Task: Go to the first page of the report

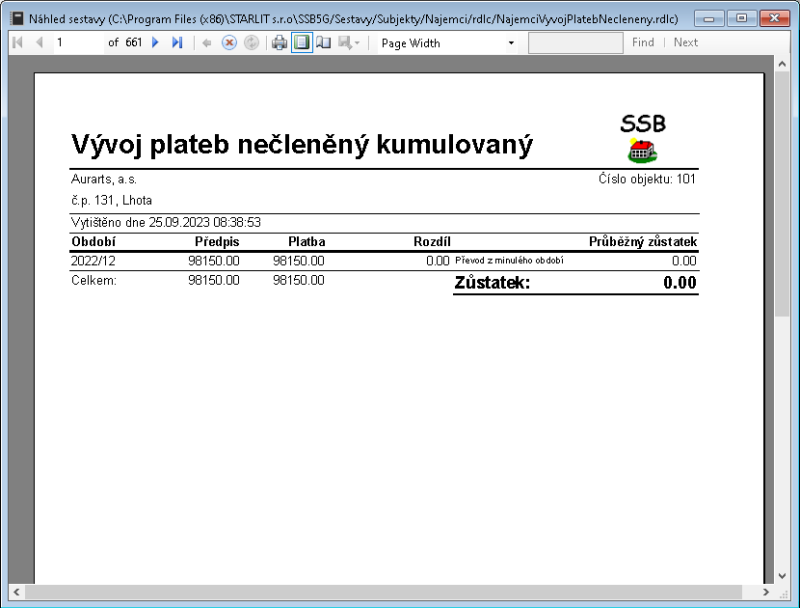Action: coord(17,42)
